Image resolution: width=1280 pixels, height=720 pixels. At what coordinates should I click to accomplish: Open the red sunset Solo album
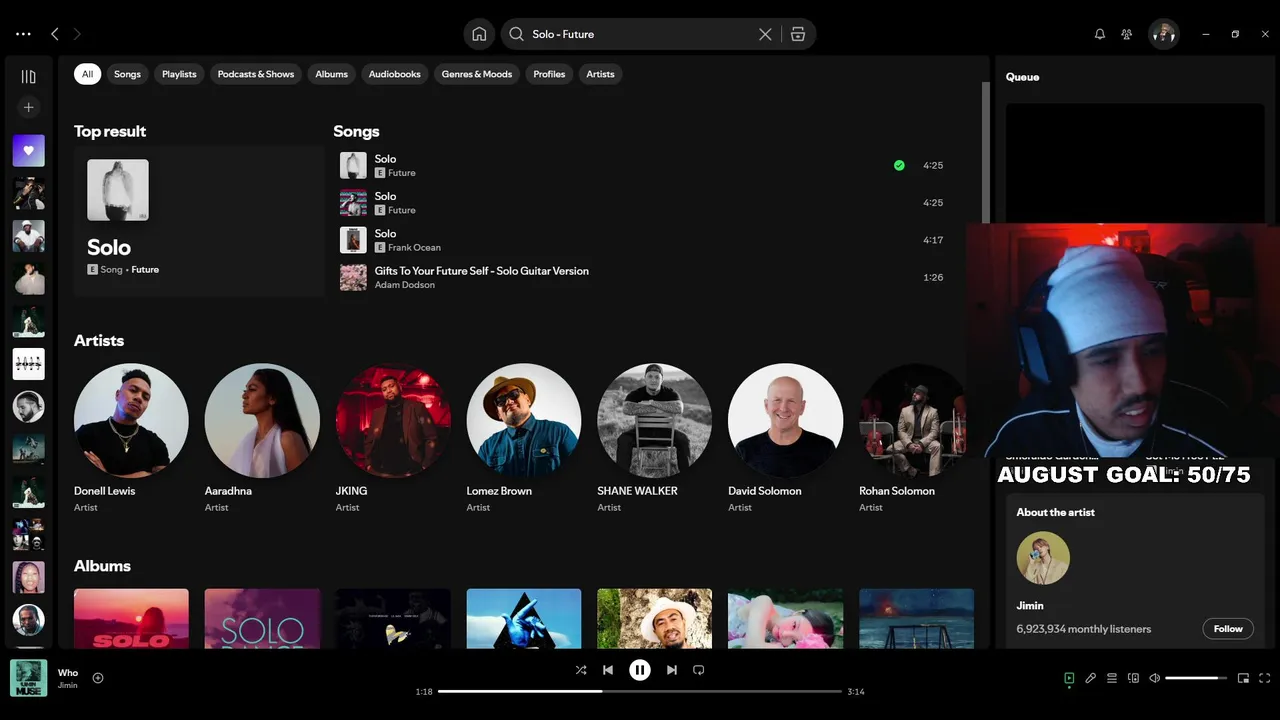click(x=131, y=619)
